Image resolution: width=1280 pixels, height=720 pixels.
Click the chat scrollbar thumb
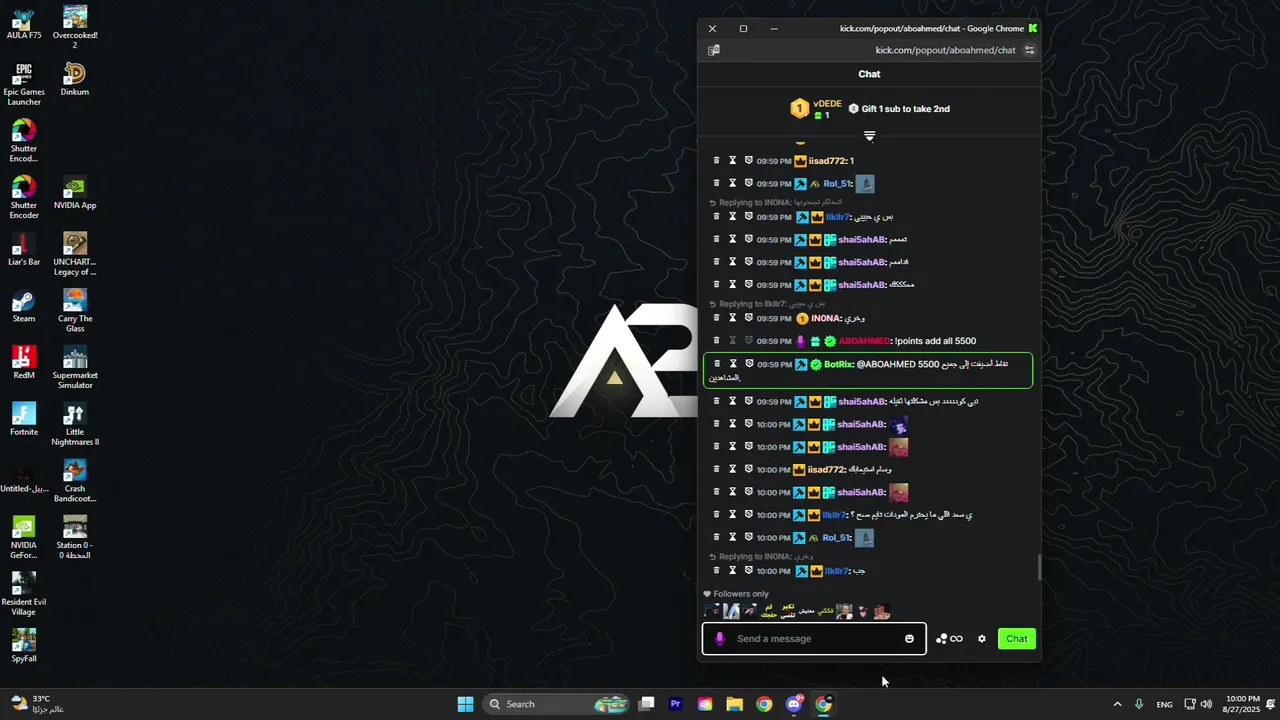pos(1038,567)
